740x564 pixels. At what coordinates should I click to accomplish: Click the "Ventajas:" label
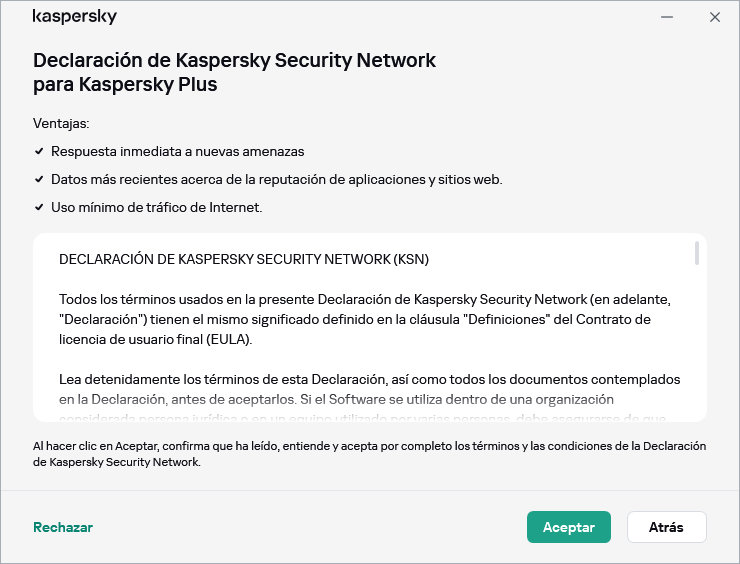coord(61,123)
